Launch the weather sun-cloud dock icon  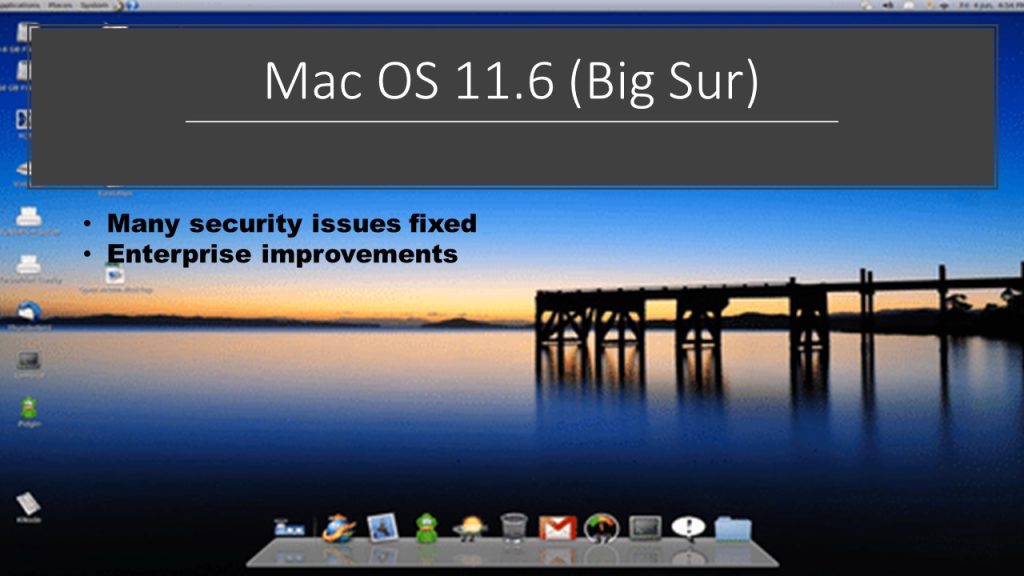pyautogui.click(x=469, y=527)
